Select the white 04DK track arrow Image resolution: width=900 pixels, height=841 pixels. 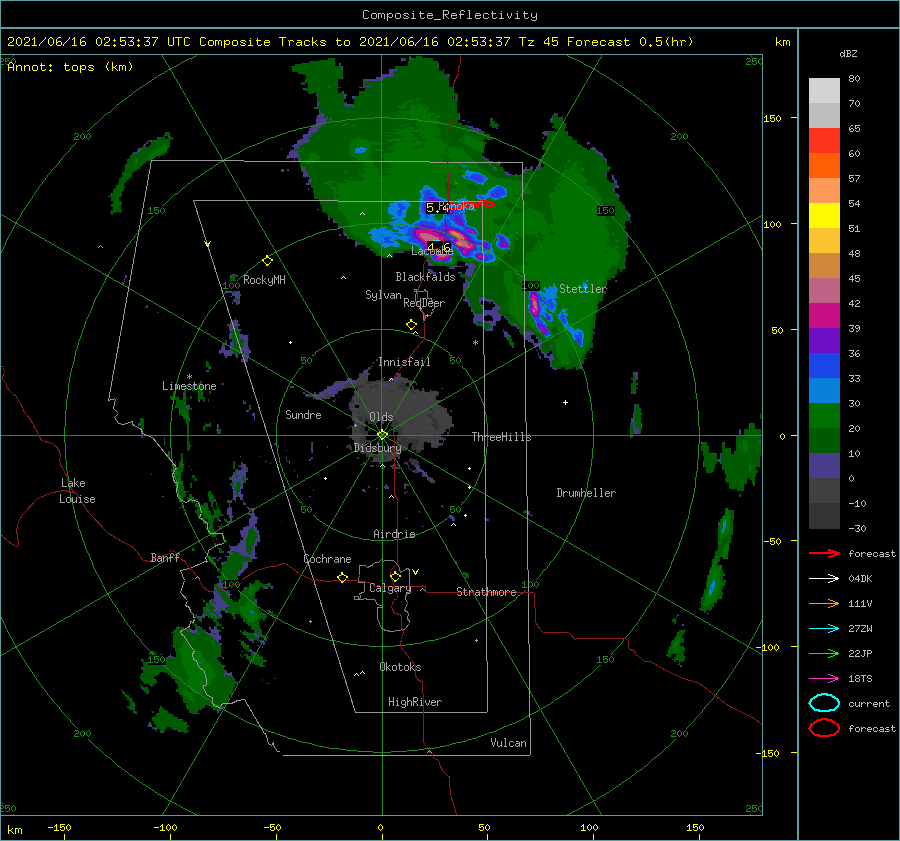coord(824,578)
